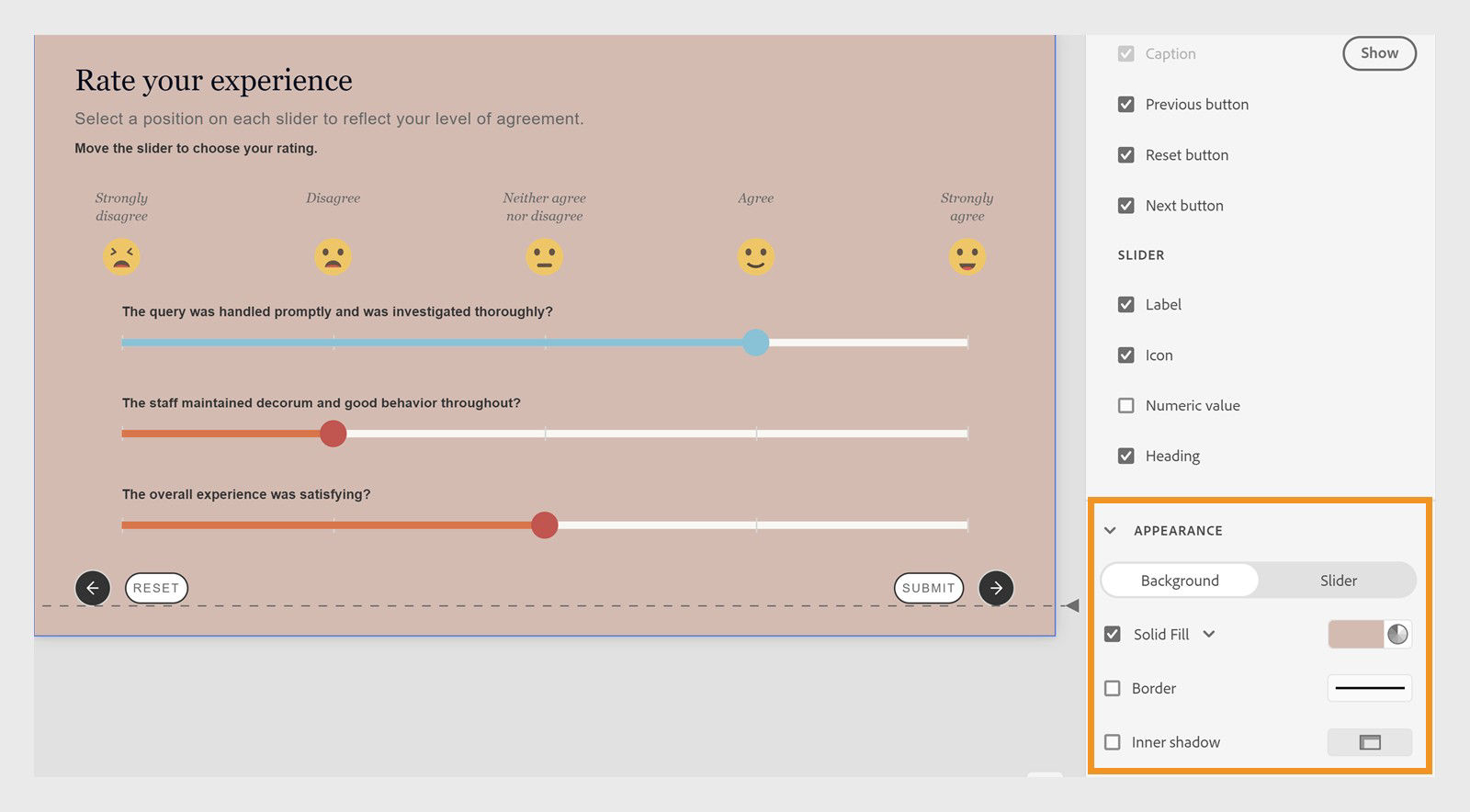Click the strongly agree grinning emoji
This screenshot has height=812, width=1470.
967,256
